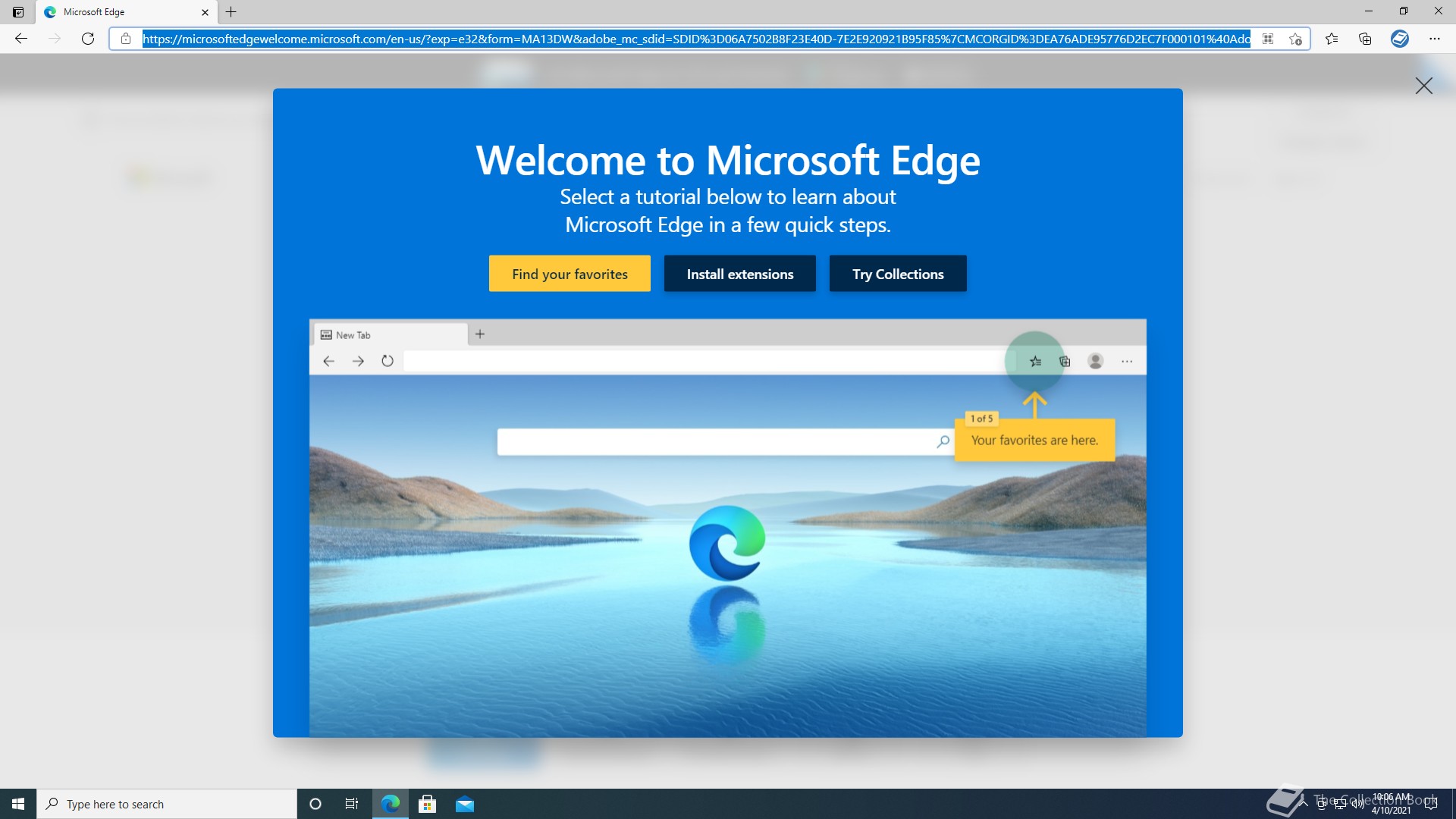Click magnifier icon in preview search box
Screen dimensions: 1456x819
[943, 441]
